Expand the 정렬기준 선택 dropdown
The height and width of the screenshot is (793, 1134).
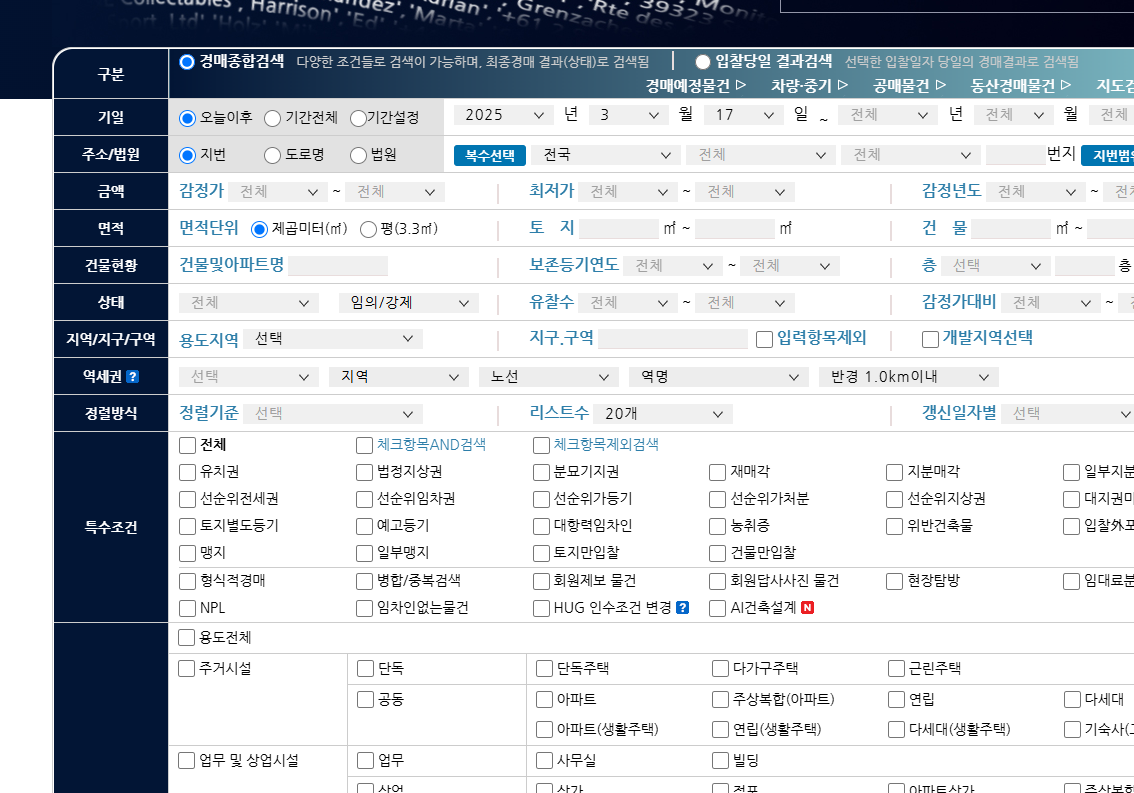click(333, 414)
